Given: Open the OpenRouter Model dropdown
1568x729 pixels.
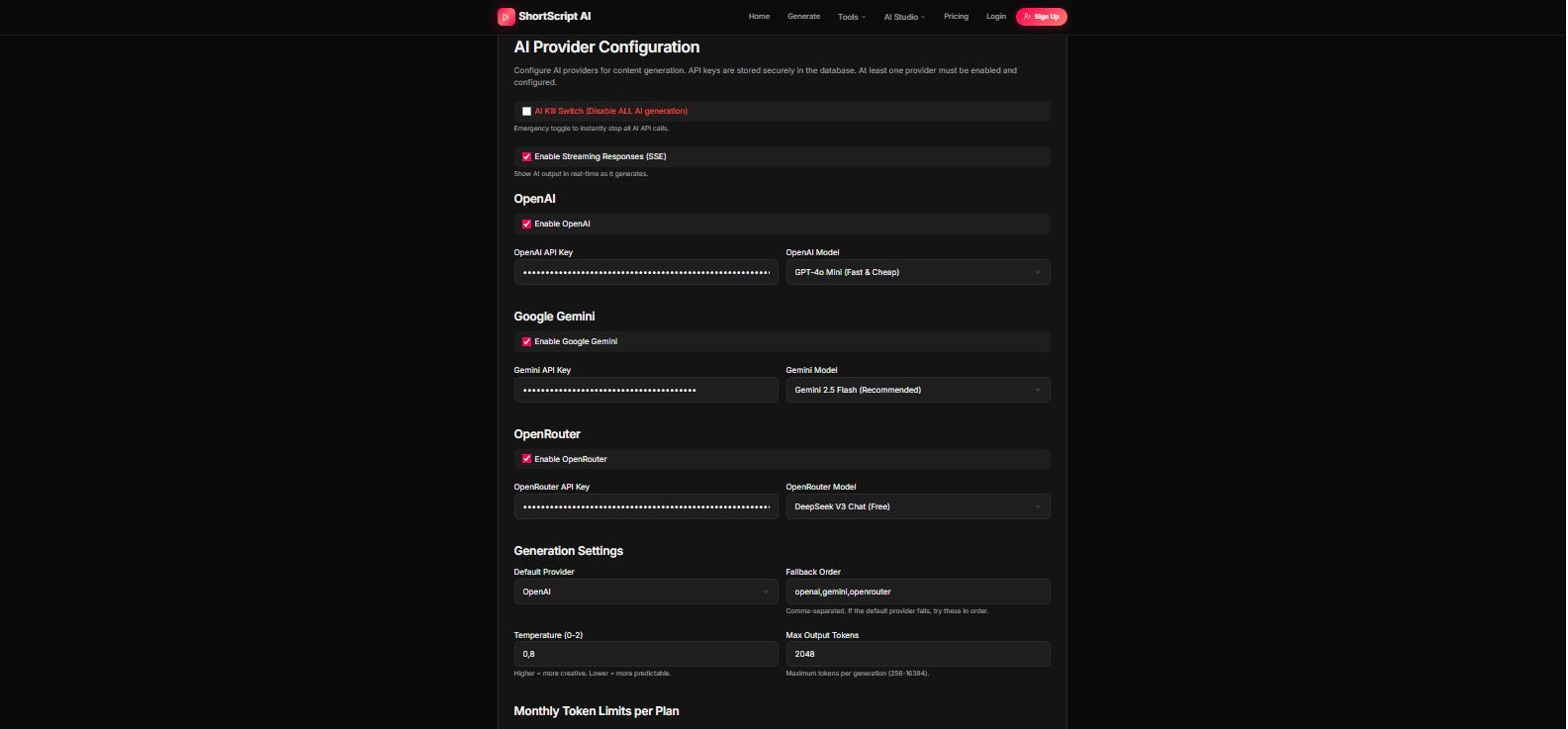Looking at the screenshot, I should point(917,507).
